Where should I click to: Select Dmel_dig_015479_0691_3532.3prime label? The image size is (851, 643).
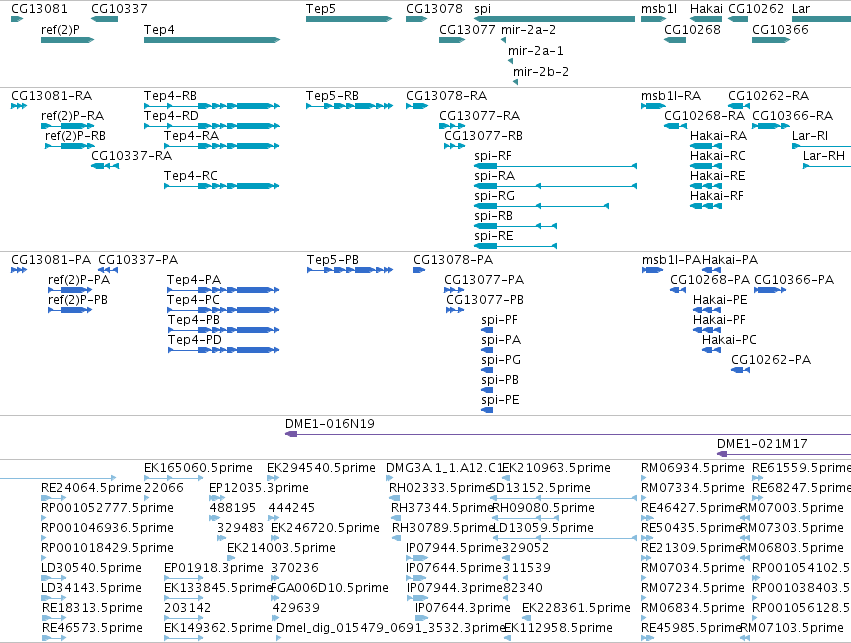(x=391, y=628)
